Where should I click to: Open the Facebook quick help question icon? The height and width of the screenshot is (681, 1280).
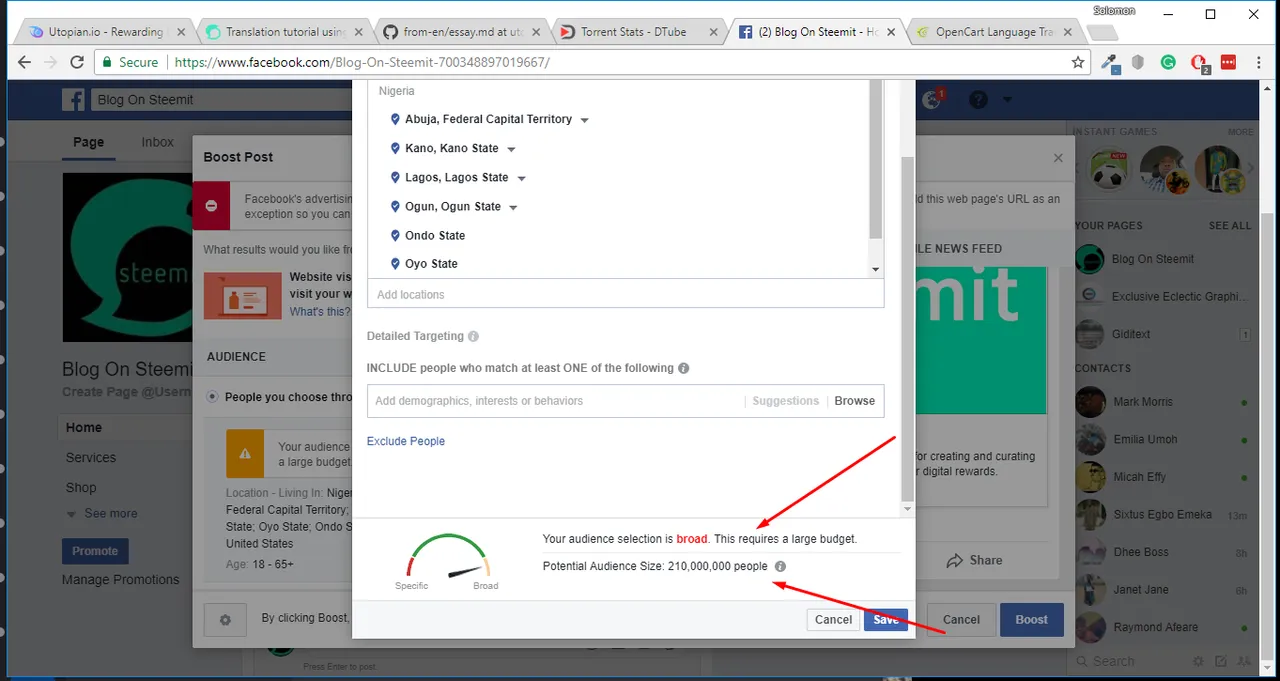pos(978,100)
